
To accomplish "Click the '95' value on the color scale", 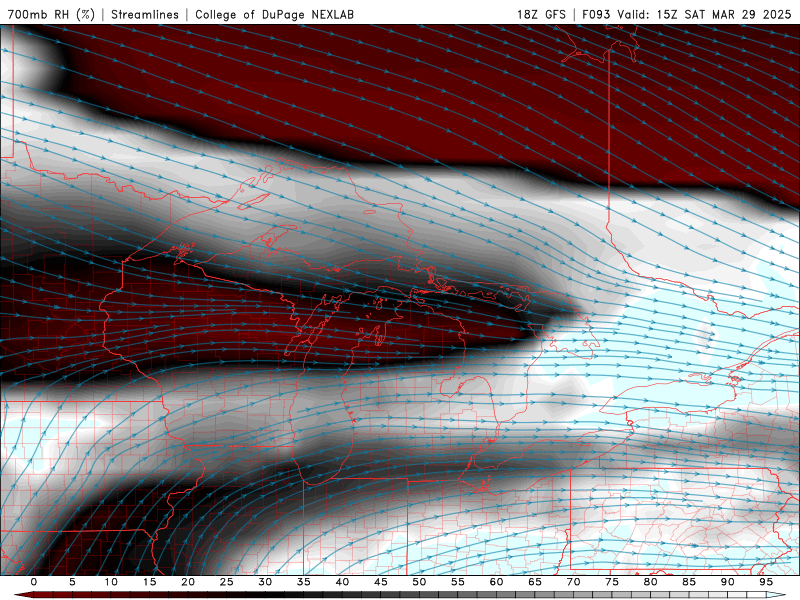I will click(766, 582).
